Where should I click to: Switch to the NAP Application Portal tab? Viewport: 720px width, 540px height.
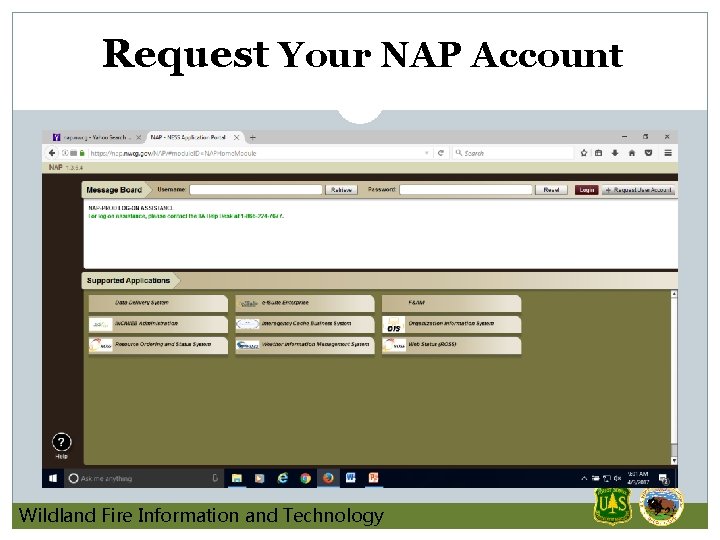pos(193,137)
